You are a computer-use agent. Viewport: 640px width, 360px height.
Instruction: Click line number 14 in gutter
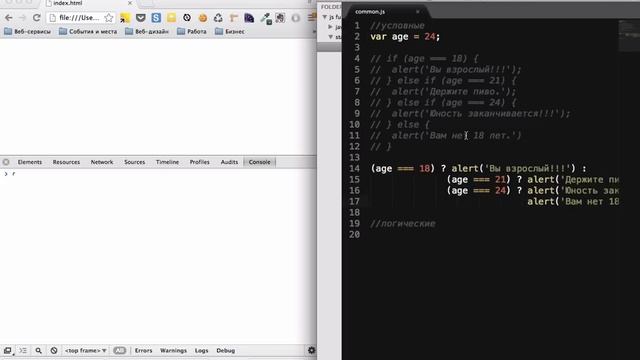tap(354, 169)
